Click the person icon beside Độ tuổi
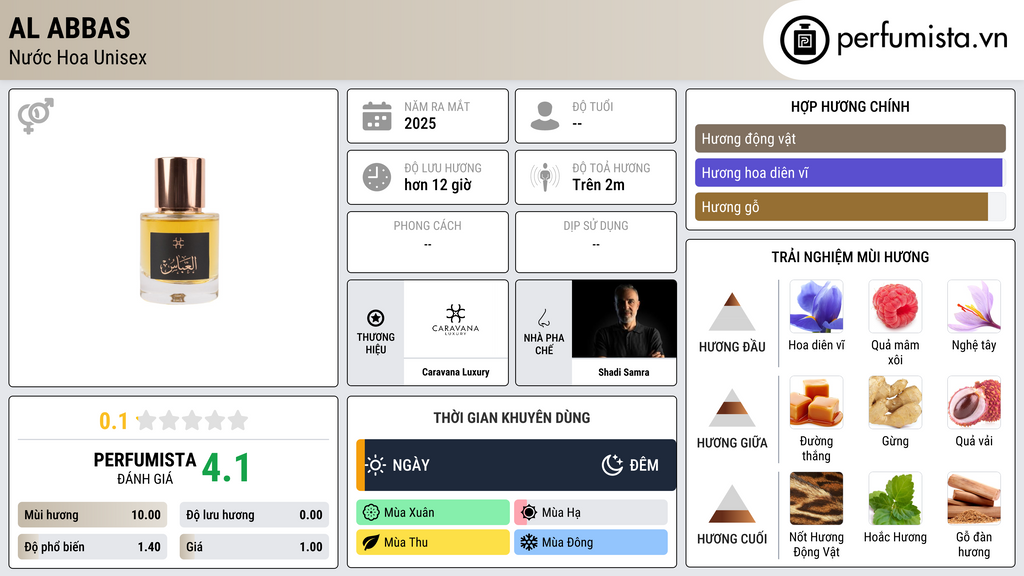This screenshot has width=1024, height=576. 545,116
